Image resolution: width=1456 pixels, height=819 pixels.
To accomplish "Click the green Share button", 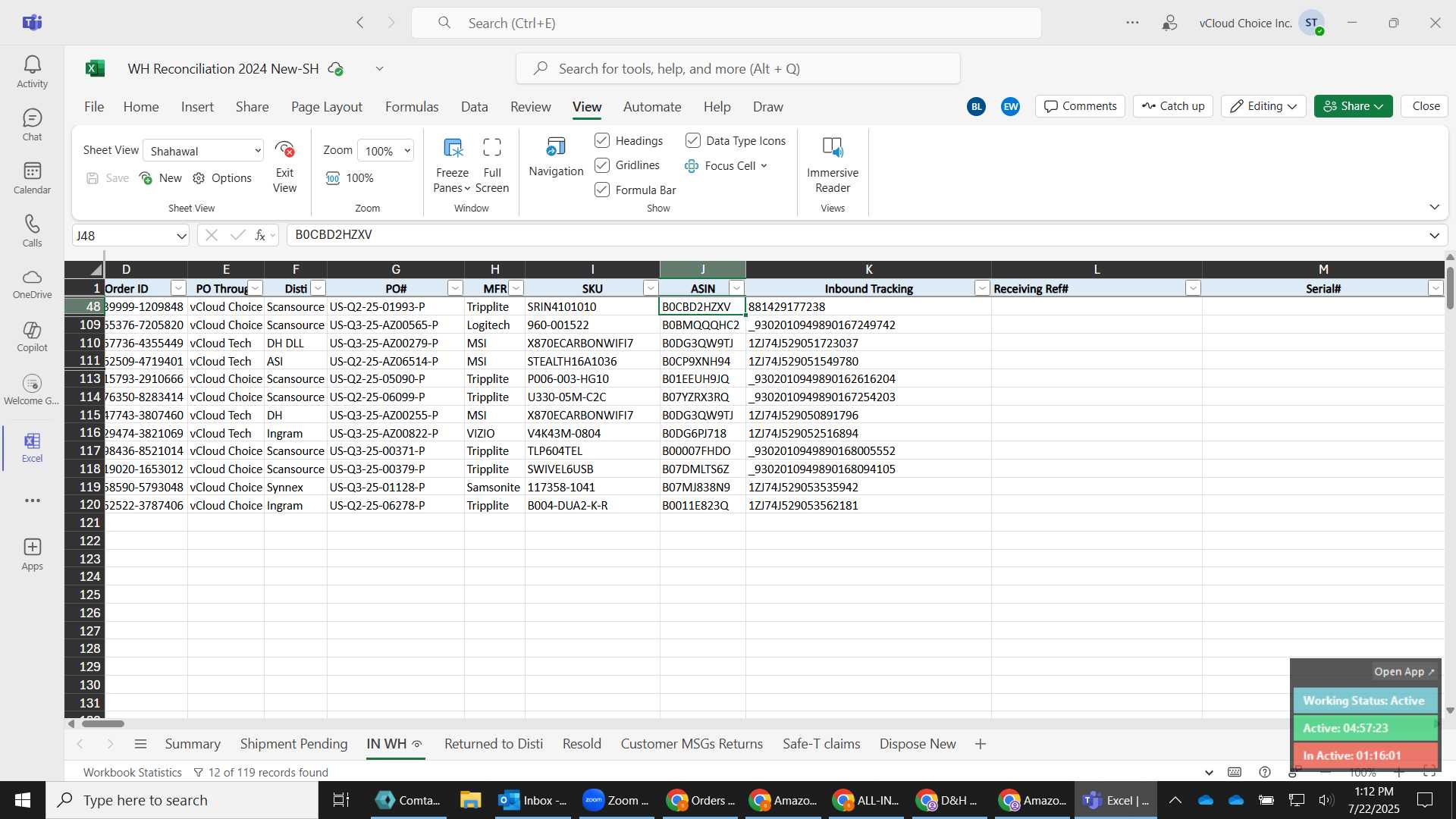I will click(1353, 106).
